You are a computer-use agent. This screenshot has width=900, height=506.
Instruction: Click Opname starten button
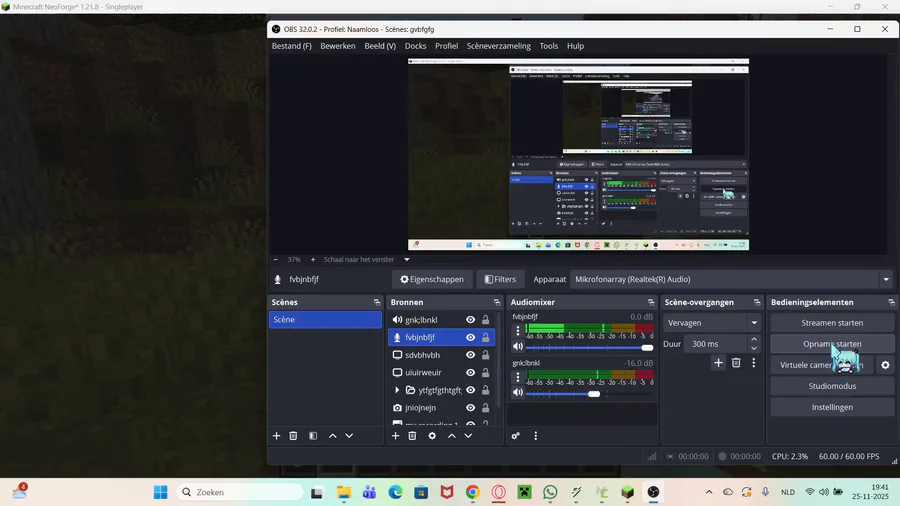point(832,344)
